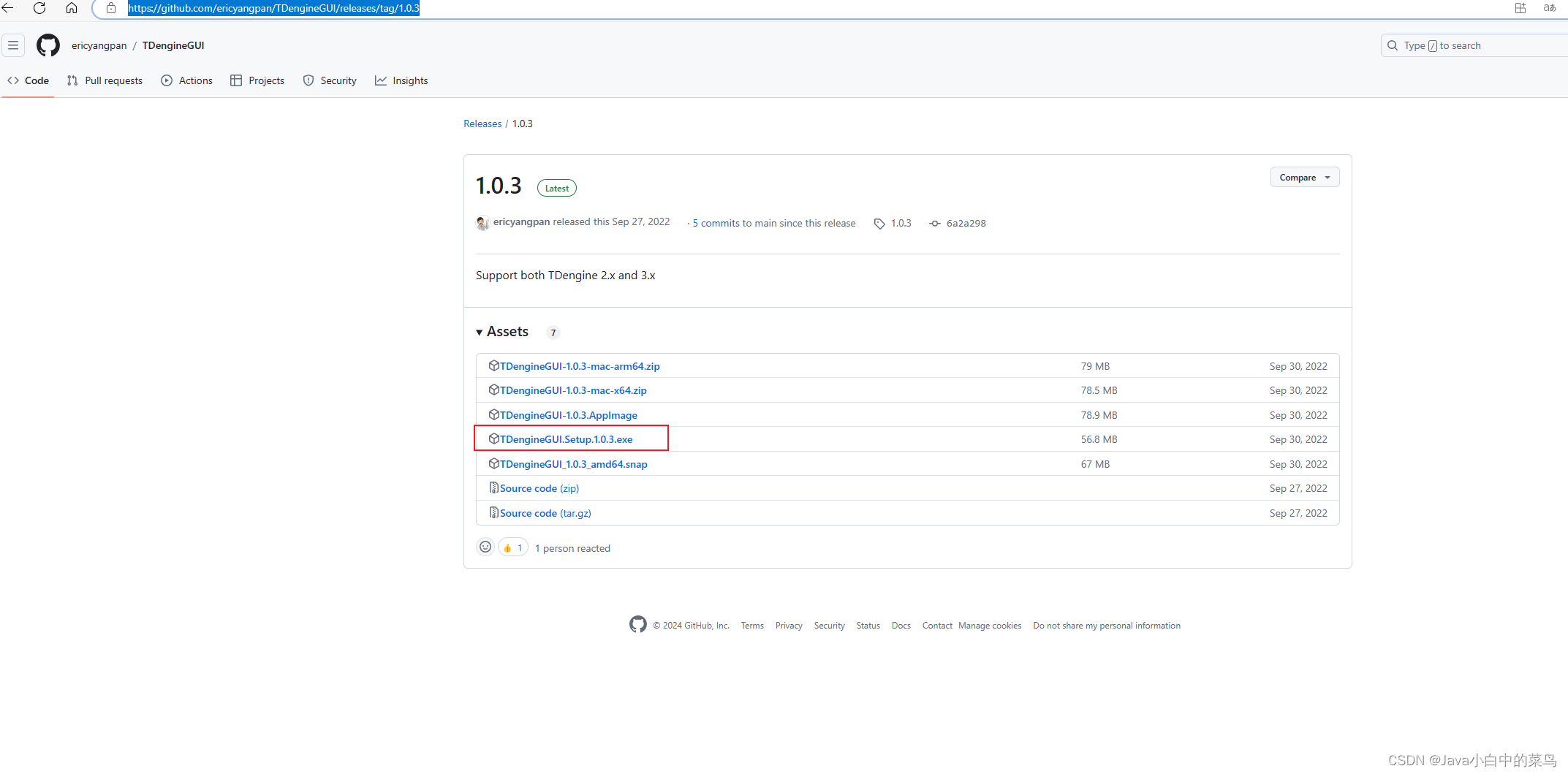
Task: Select the Pull requests tab
Action: click(104, 80)
